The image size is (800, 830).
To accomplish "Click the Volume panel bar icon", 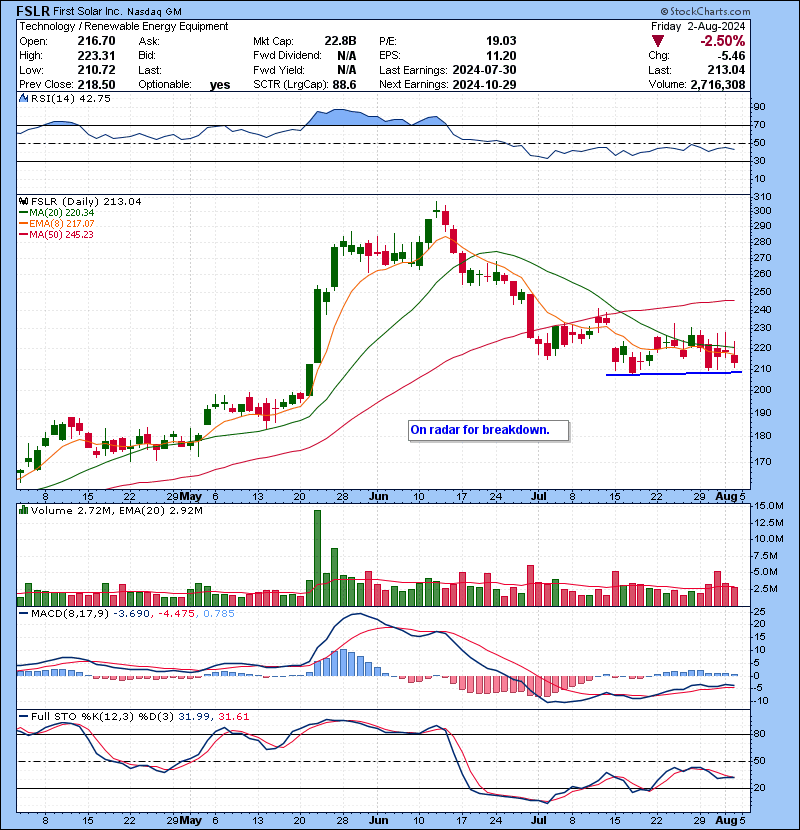I will coord(23,510).
